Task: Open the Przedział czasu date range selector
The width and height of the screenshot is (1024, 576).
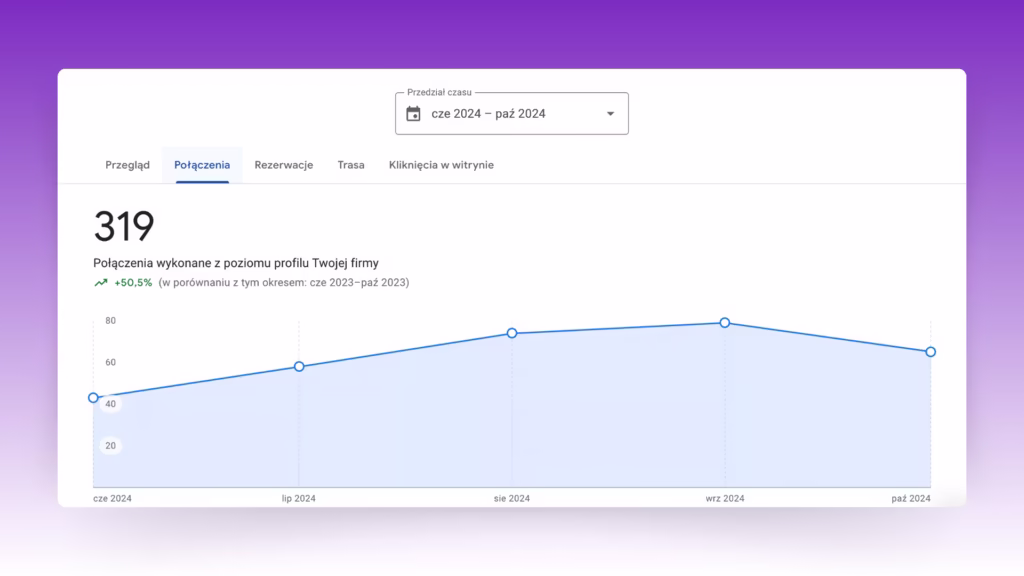Action: 512,114
